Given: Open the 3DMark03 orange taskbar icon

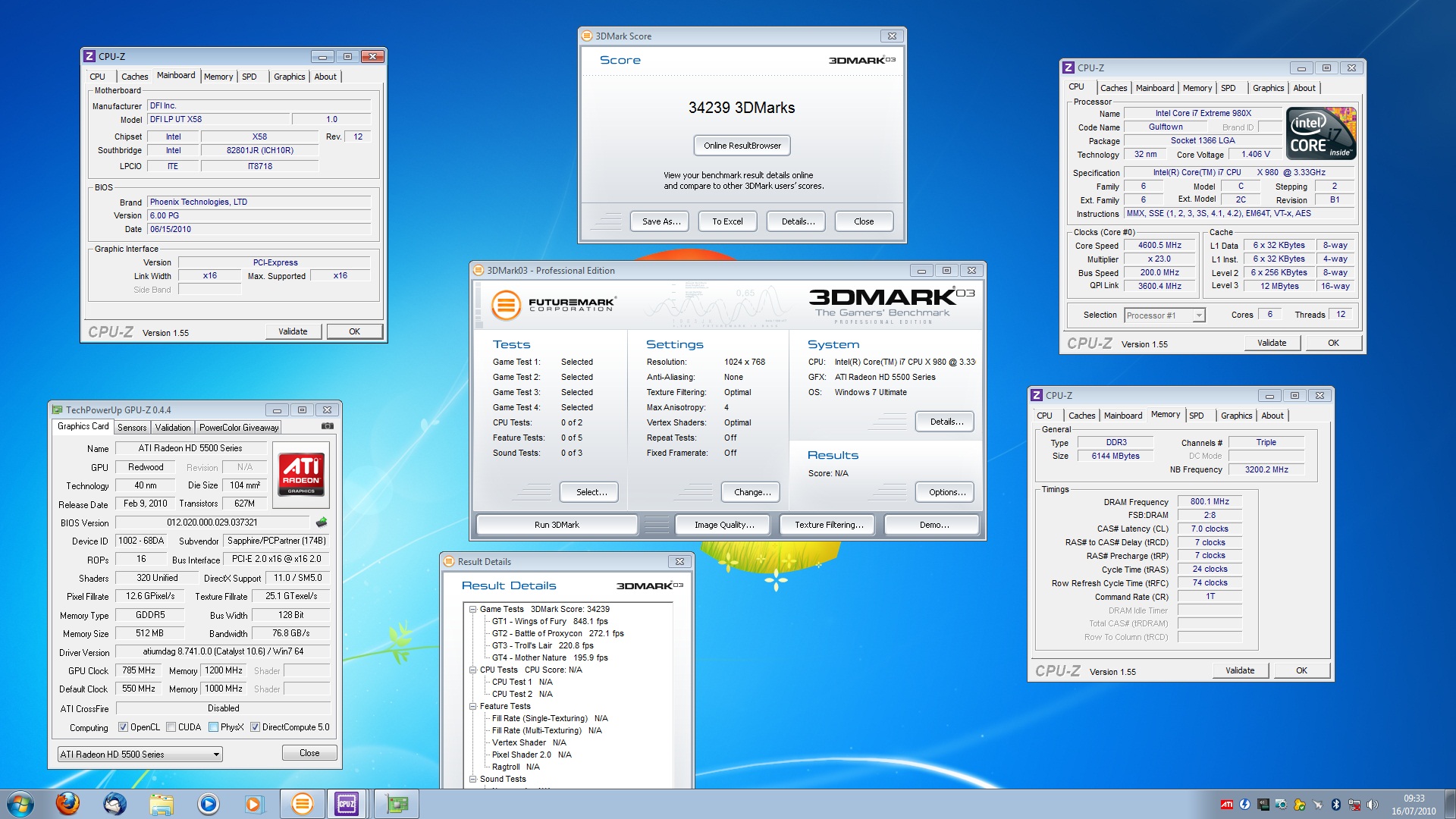Looking at the screenshot, I should [302, 804].
